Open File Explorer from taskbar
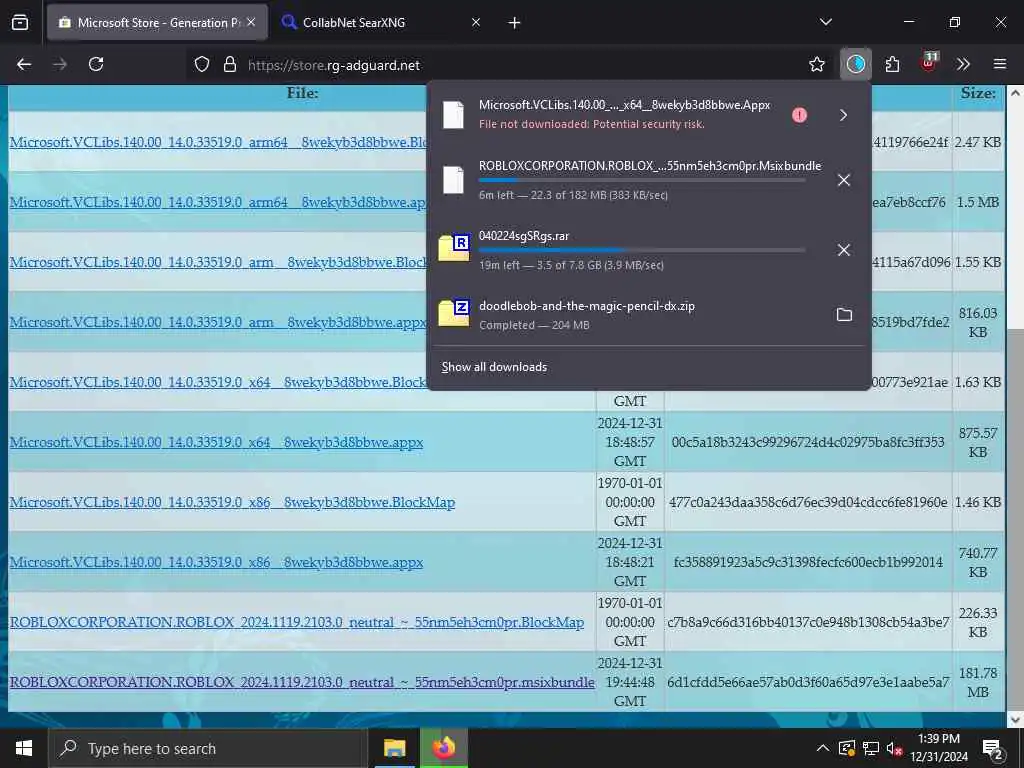This screenshot has width=1024, height=768. tap(394, 748)
